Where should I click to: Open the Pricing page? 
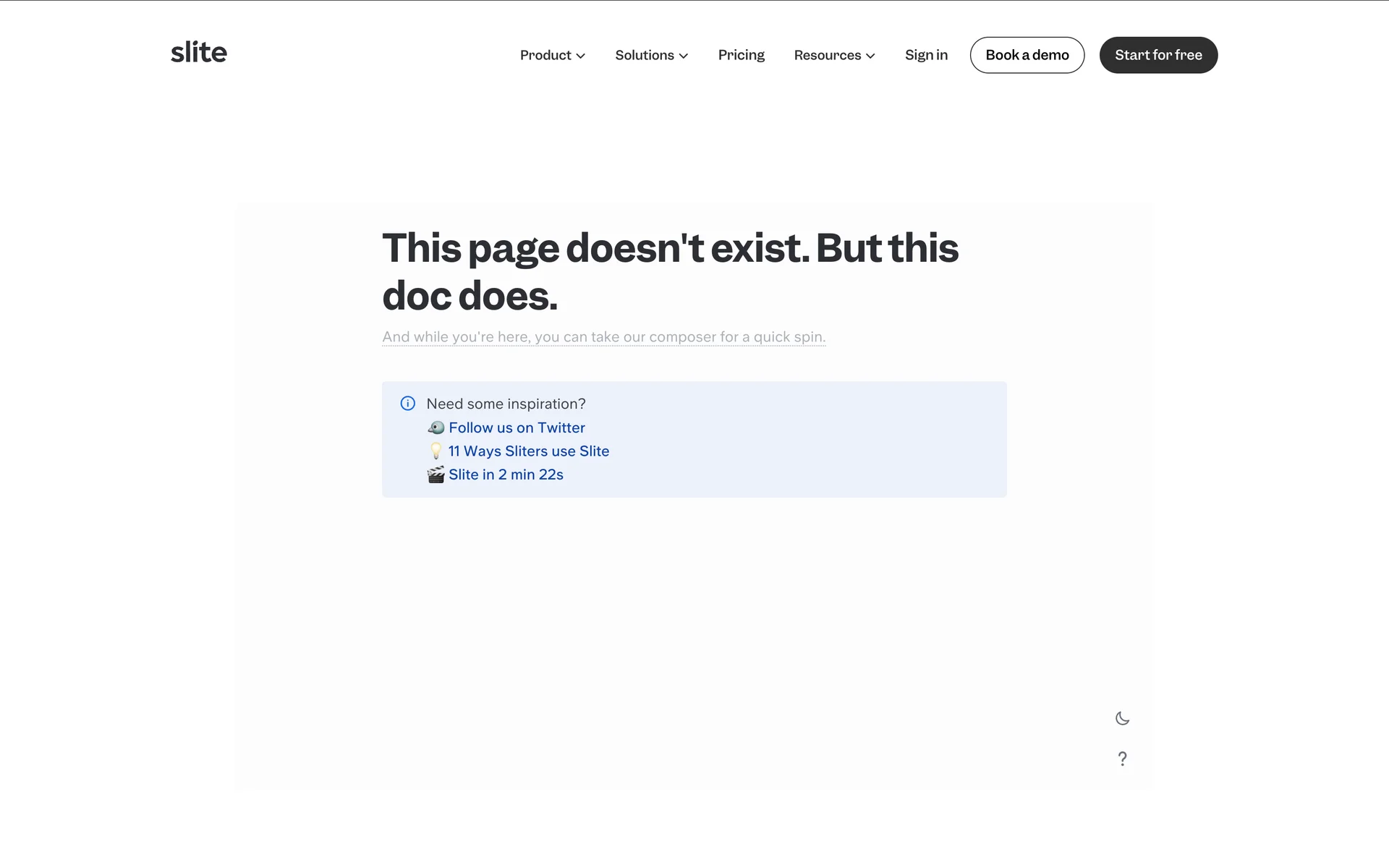[741, 55]
